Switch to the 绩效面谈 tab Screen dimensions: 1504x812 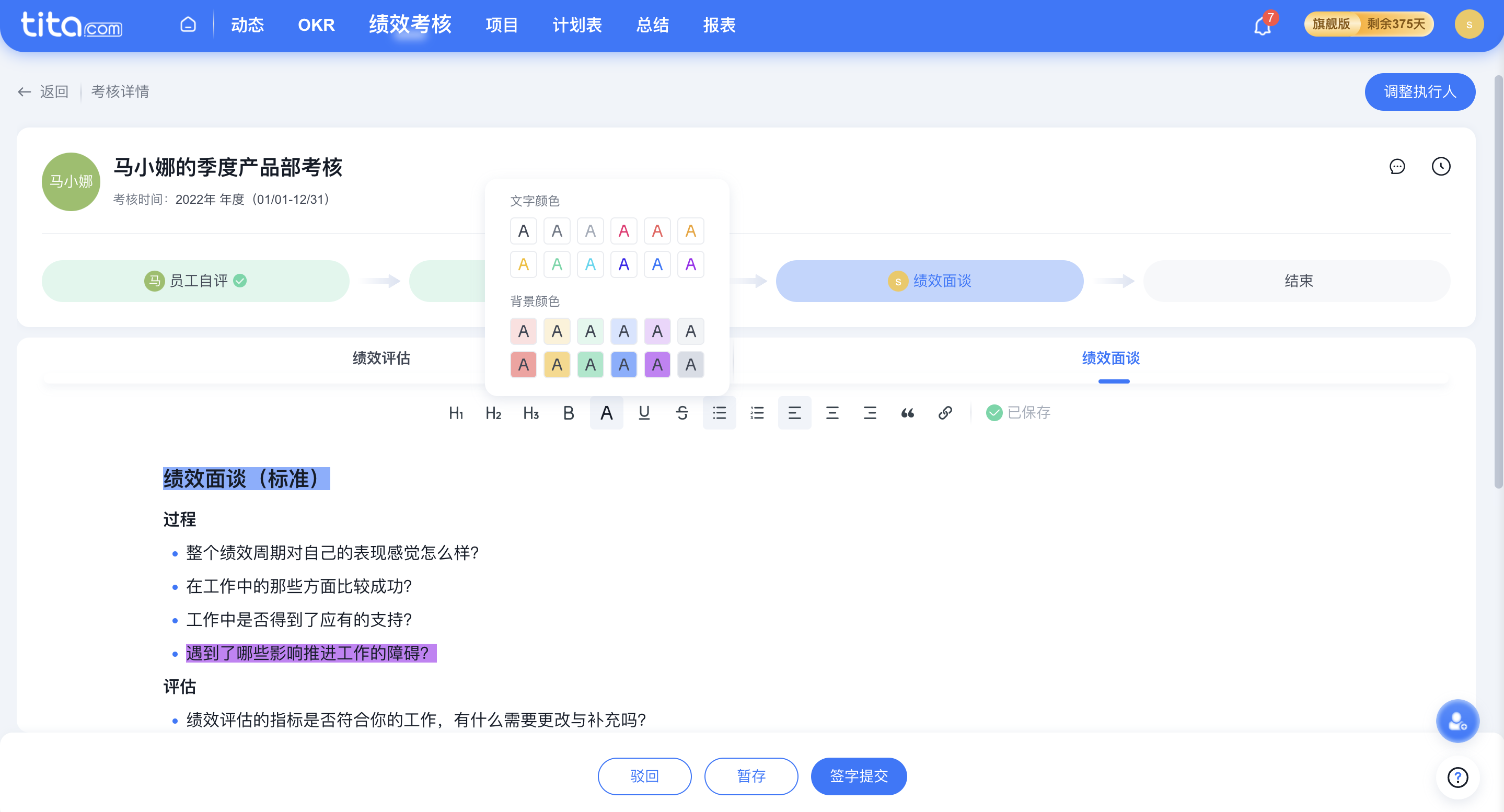[x=1111, y=358]
